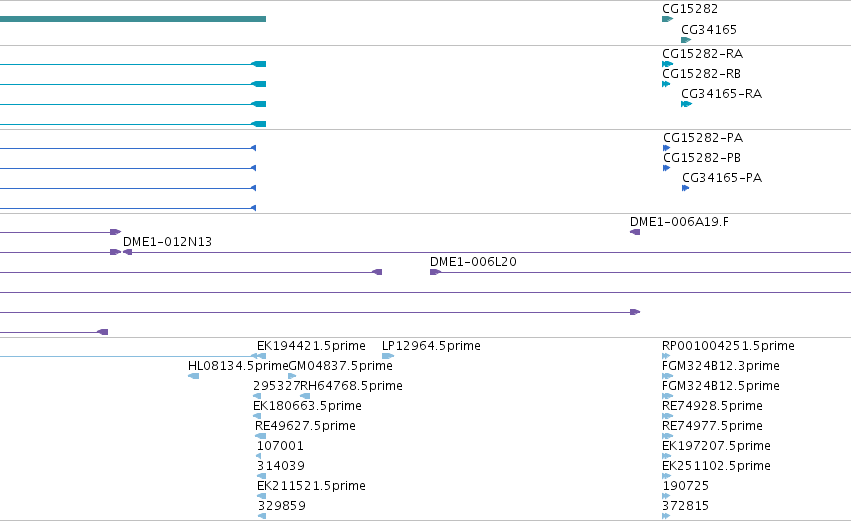Viewport: 851px width, 521px height.
Task: Click the CG15282-RA transcript arrow glyph
Action: tap(668, 64)
